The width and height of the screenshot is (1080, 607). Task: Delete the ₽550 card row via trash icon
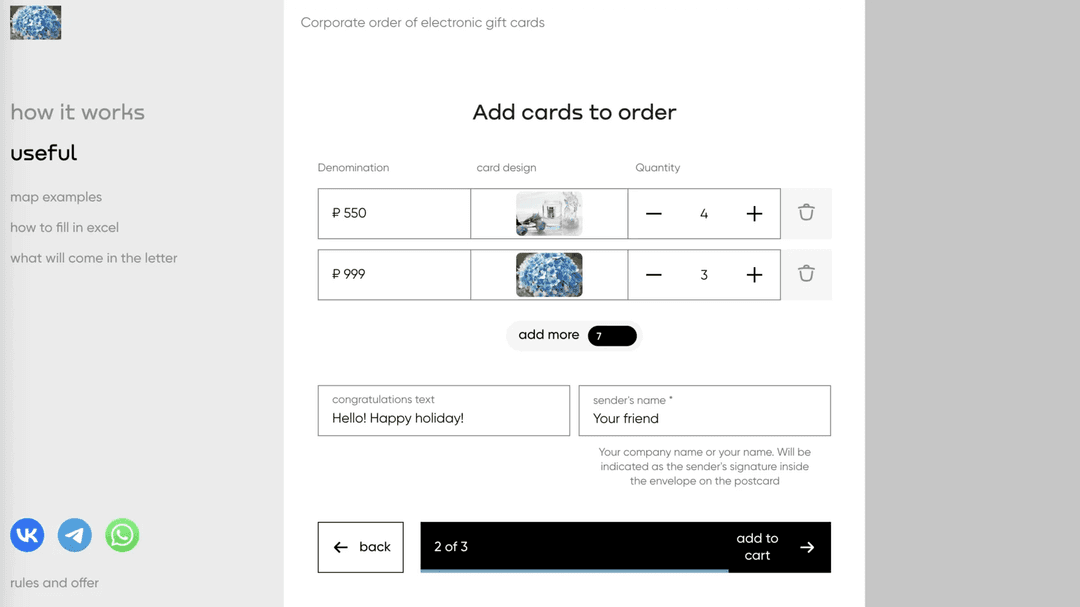coord(806,213)
